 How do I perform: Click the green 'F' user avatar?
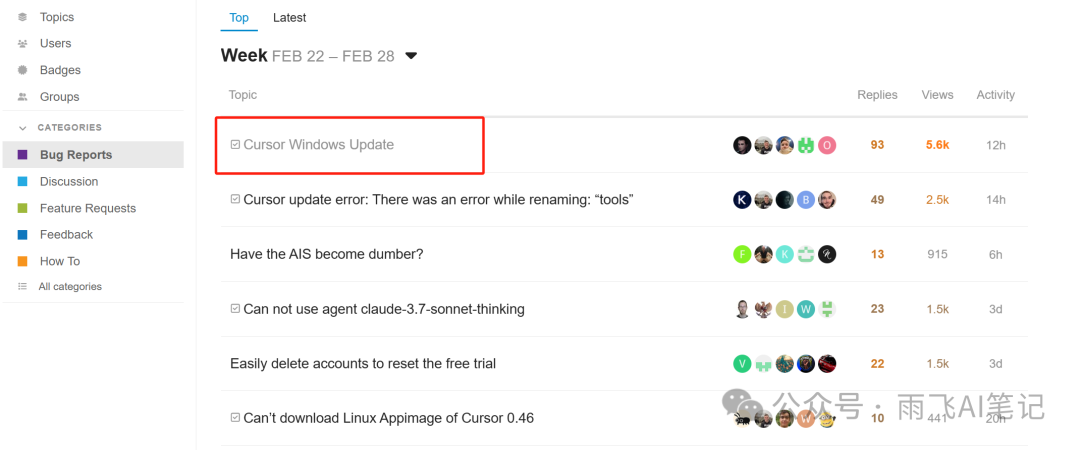coord(742,254)
